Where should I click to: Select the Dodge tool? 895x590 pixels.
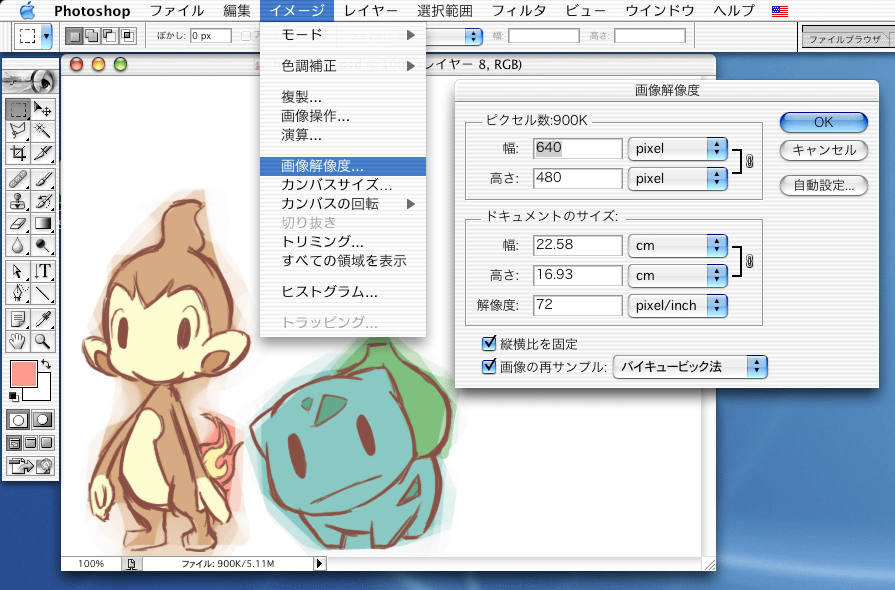coord(43,245)
